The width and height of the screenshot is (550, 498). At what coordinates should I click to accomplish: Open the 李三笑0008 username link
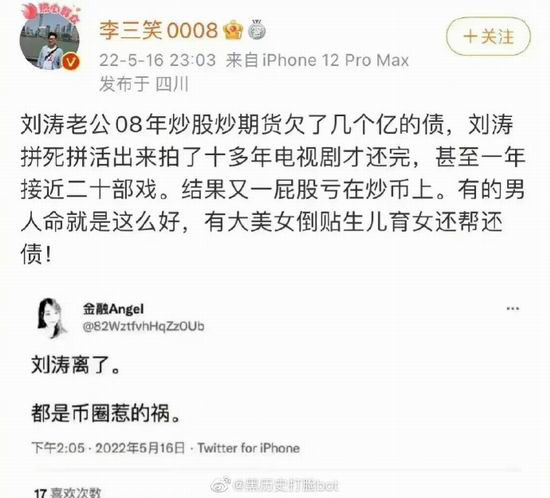159,30
